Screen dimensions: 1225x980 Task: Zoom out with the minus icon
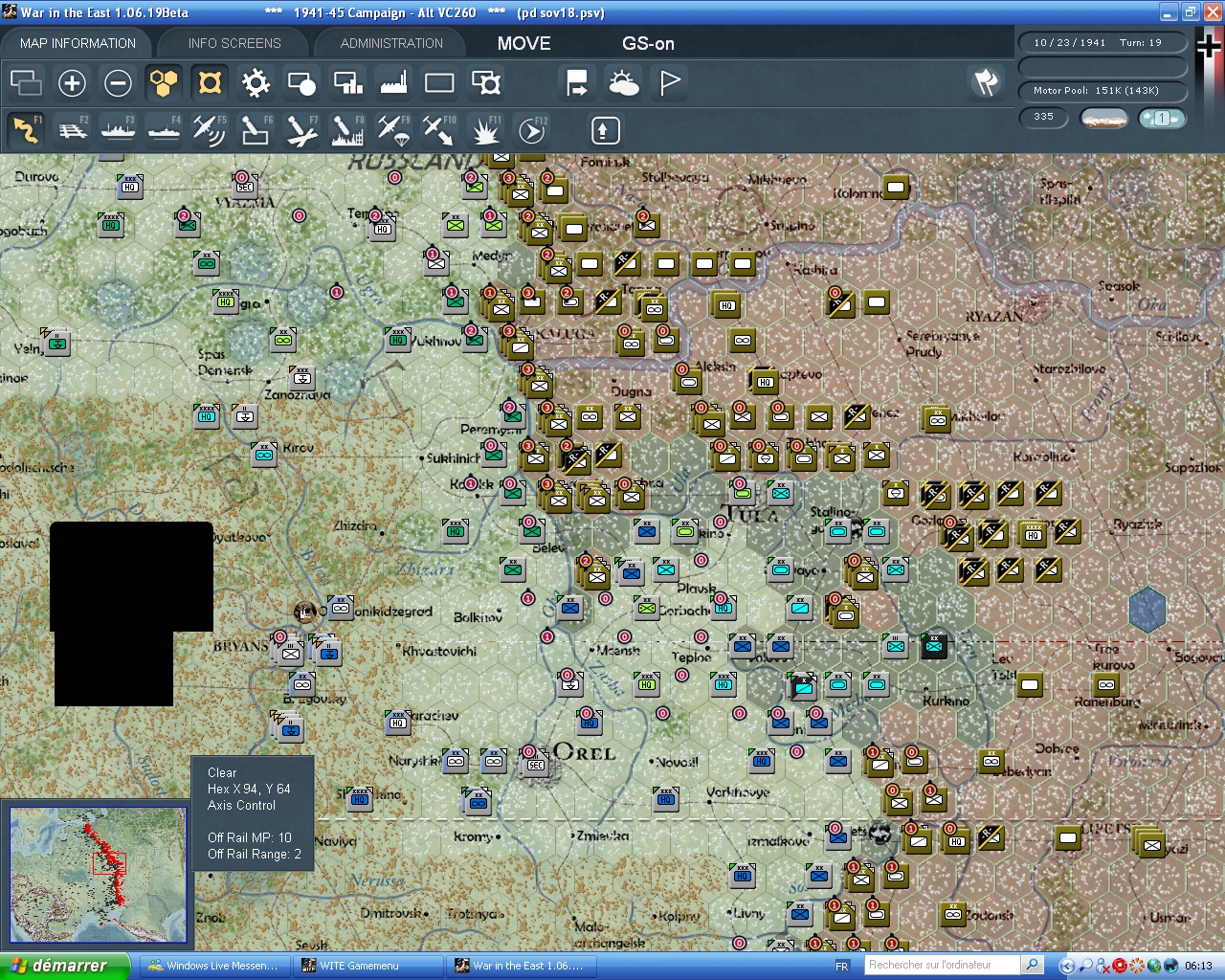[x=118, y=83]
